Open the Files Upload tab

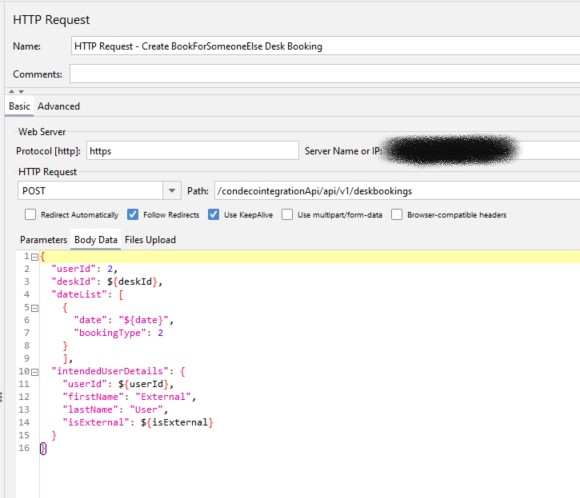click(x=150, y=240)
